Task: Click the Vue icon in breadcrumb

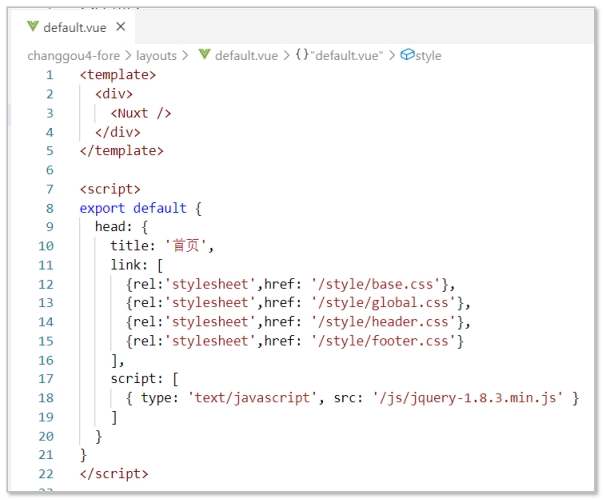Action: coord(205,55)
